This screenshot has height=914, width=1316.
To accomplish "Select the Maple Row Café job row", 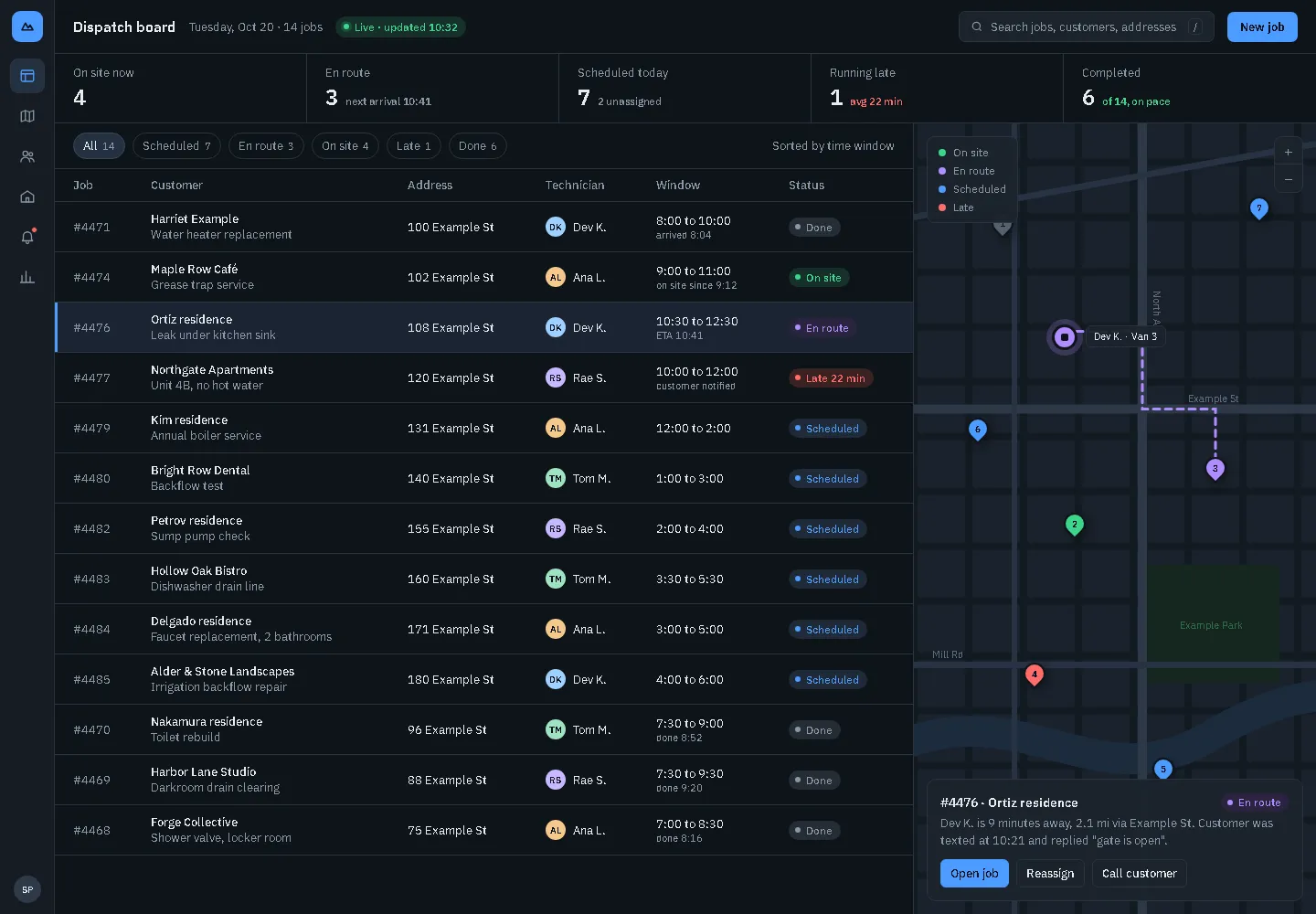I will click(x=483, y=277).
